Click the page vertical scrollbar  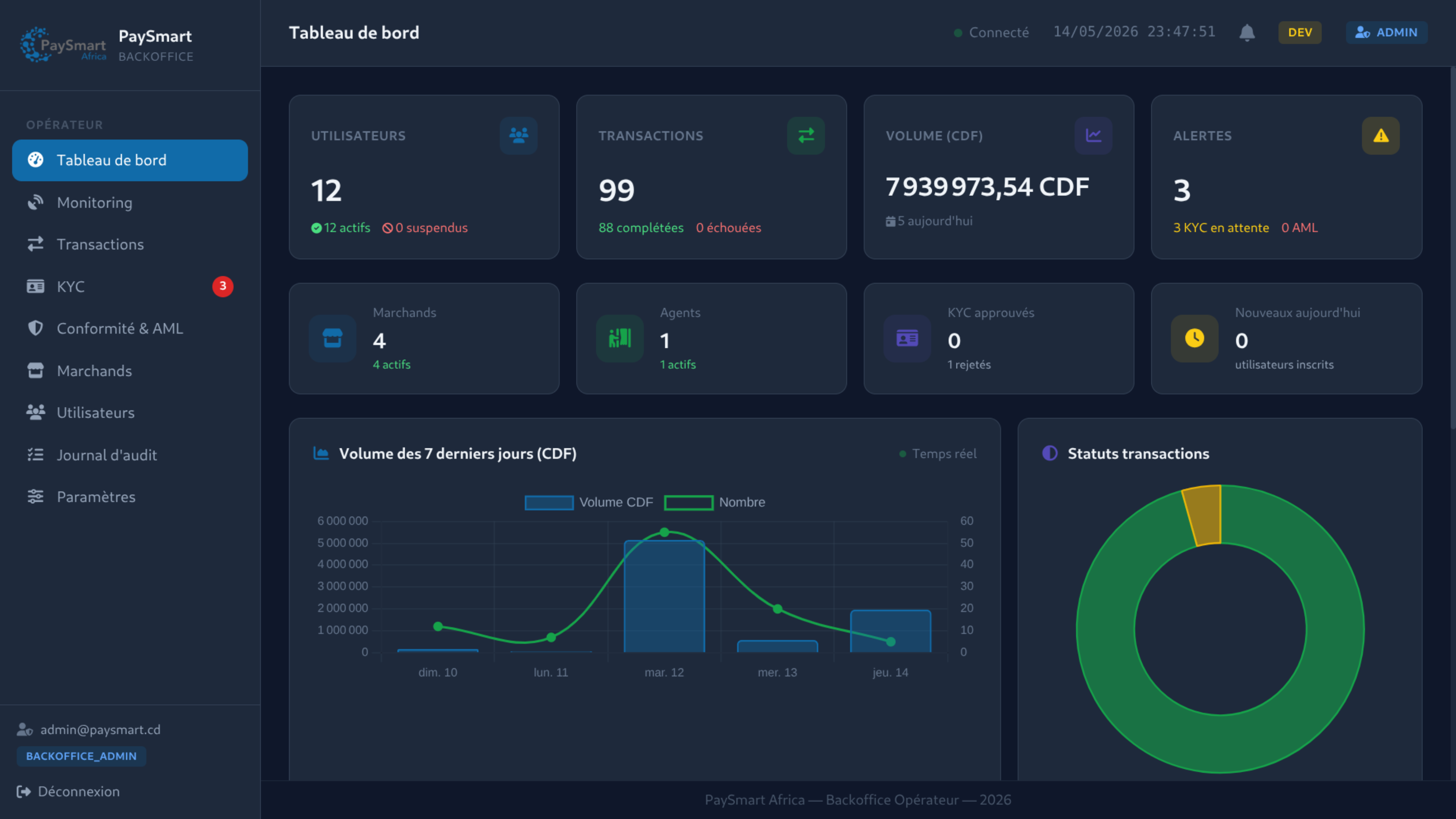1453,249
